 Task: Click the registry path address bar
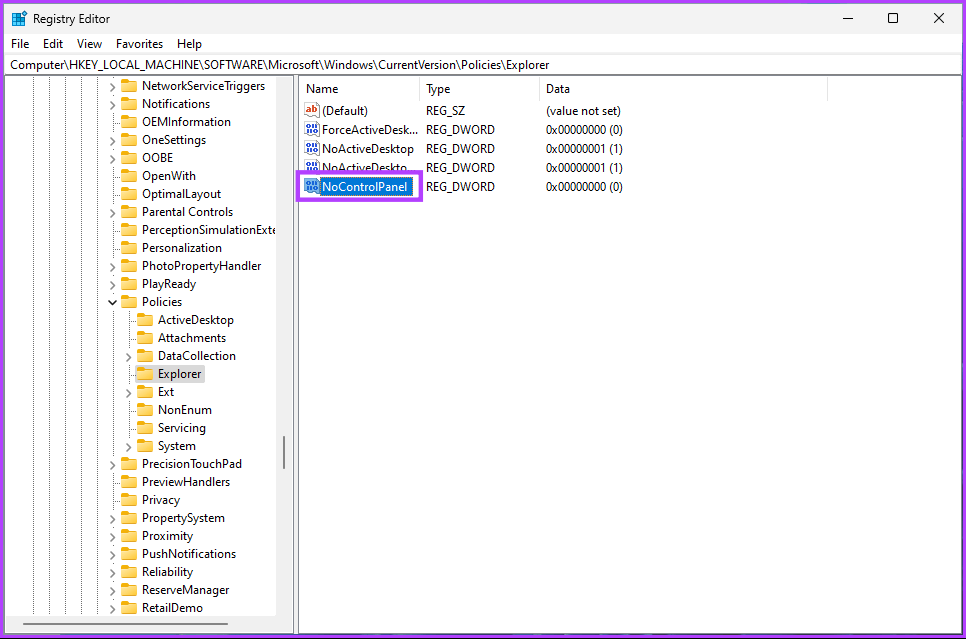pos(483,65)
